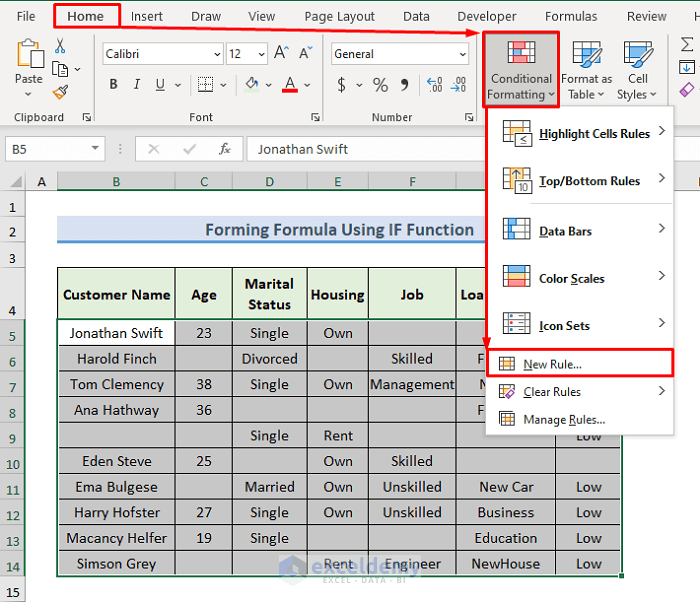Expand the Underline style arrow
Viewport: 700px width, 602px height.
coord(178,84)
